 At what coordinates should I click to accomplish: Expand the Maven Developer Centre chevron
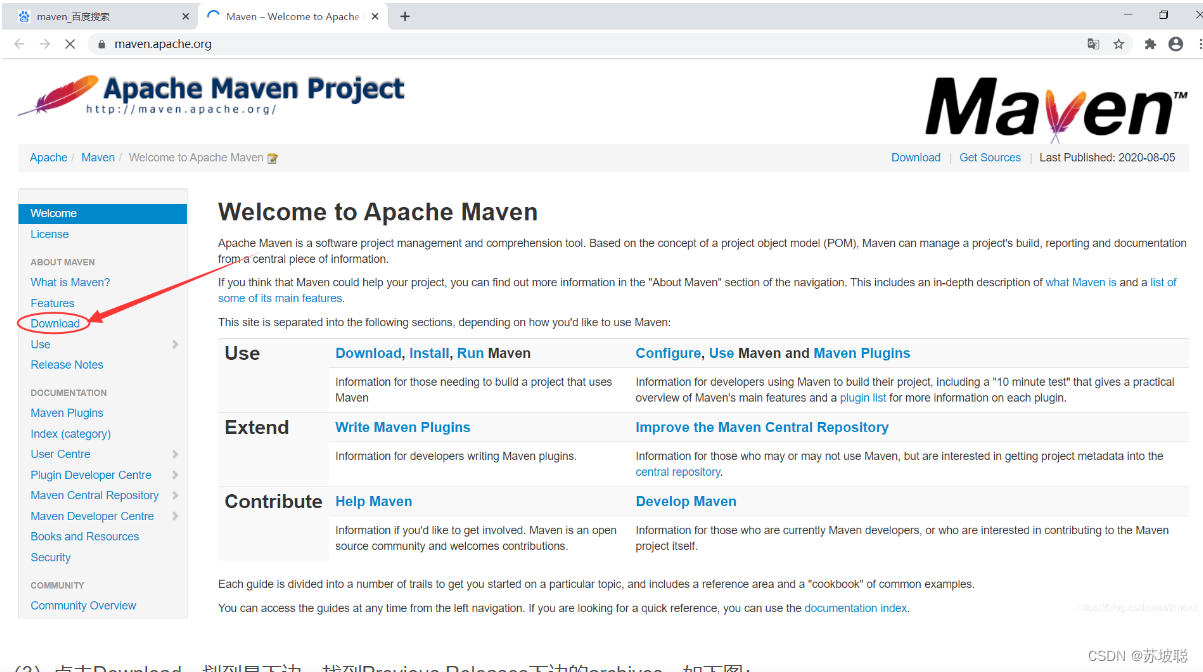(175, 516)
